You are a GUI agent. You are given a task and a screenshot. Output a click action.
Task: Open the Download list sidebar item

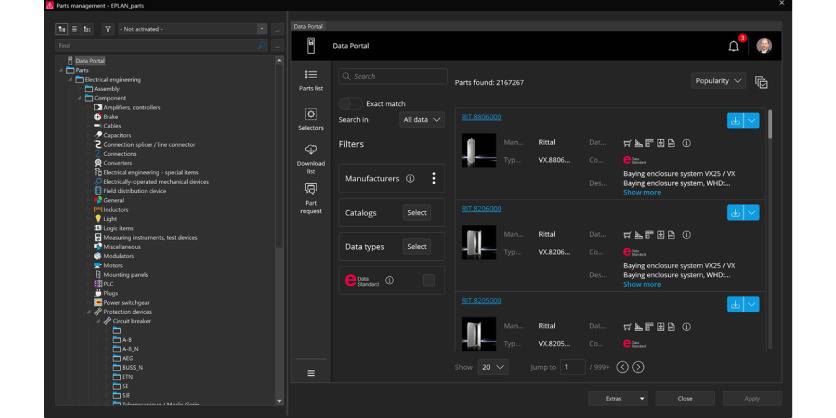[311, 159]
